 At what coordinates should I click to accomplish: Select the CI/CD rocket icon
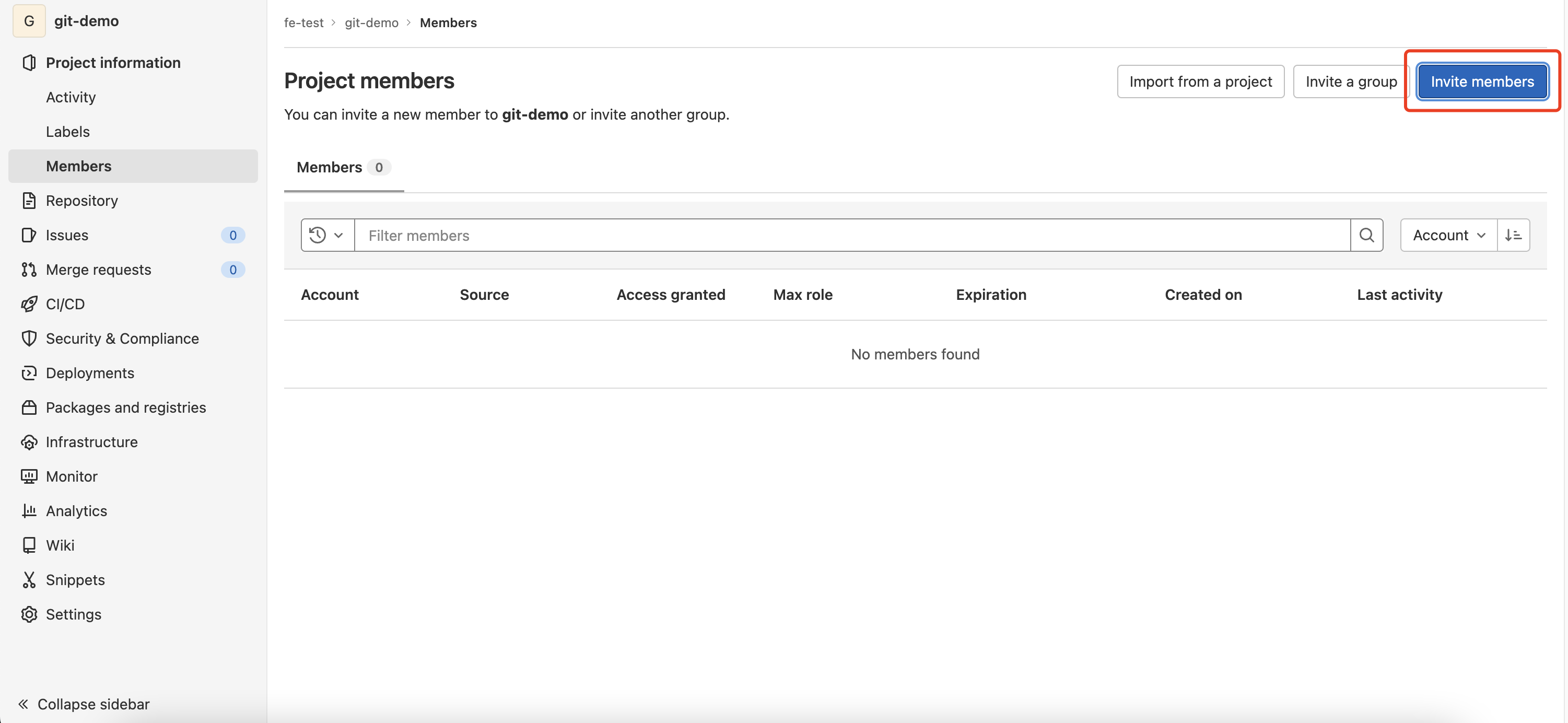tap(29, 304)
